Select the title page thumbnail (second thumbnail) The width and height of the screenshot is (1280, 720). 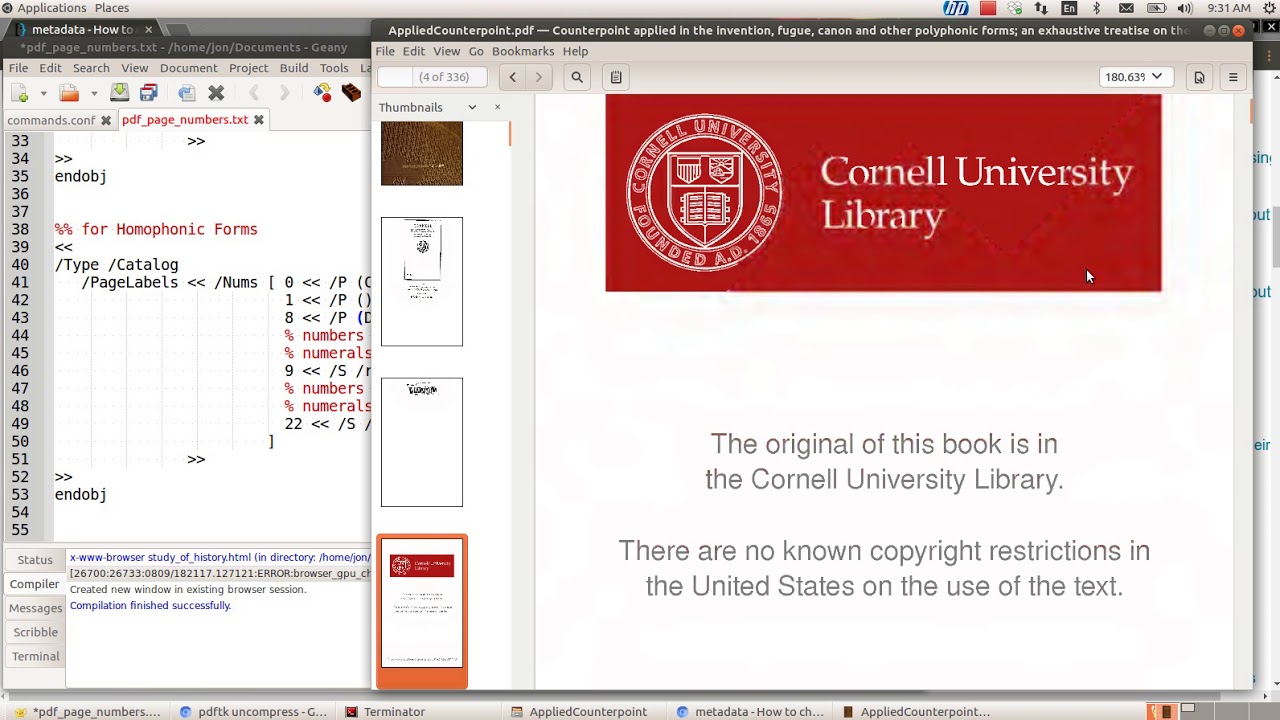tap(422, 281)
